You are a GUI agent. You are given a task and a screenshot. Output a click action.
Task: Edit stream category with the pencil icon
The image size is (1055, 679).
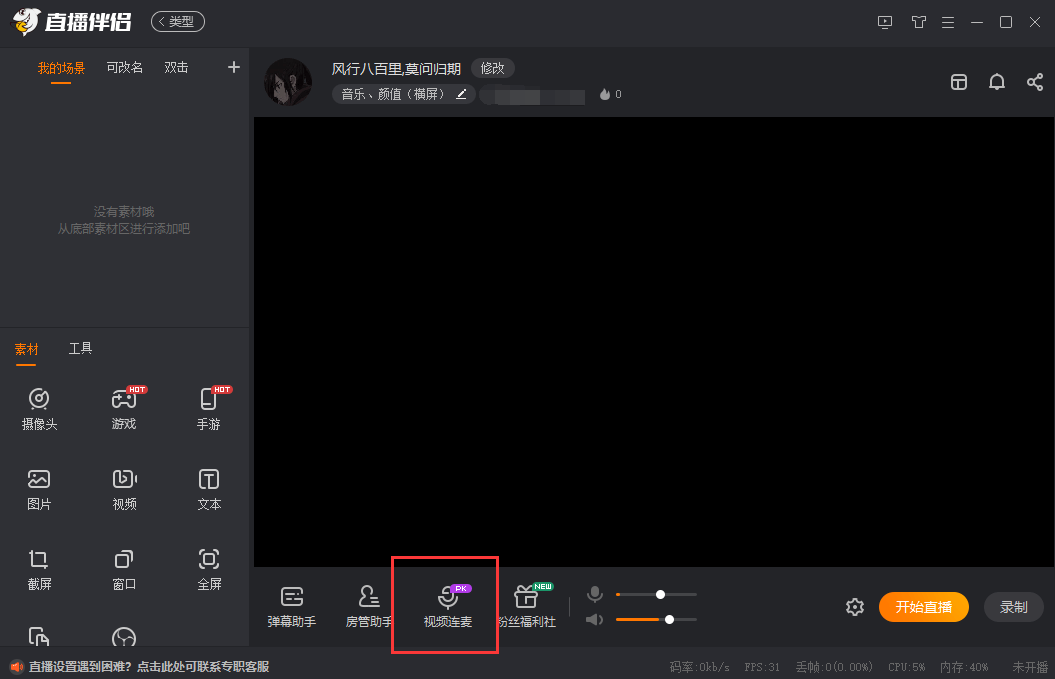[461, 93]
